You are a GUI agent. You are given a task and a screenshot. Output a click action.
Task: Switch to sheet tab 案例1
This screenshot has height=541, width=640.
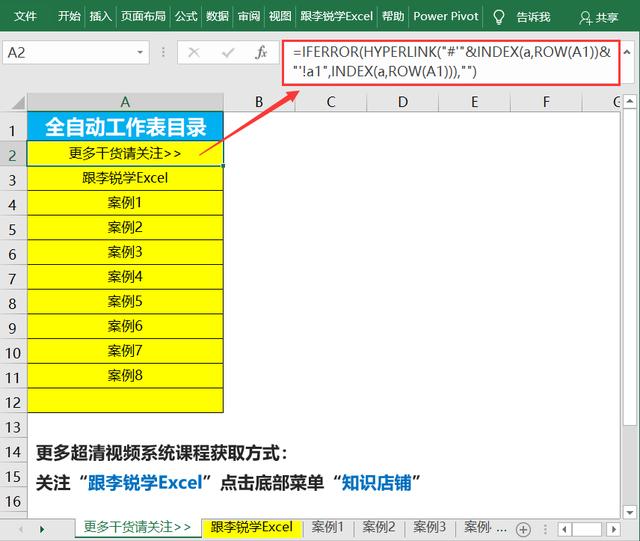(328, 527)
